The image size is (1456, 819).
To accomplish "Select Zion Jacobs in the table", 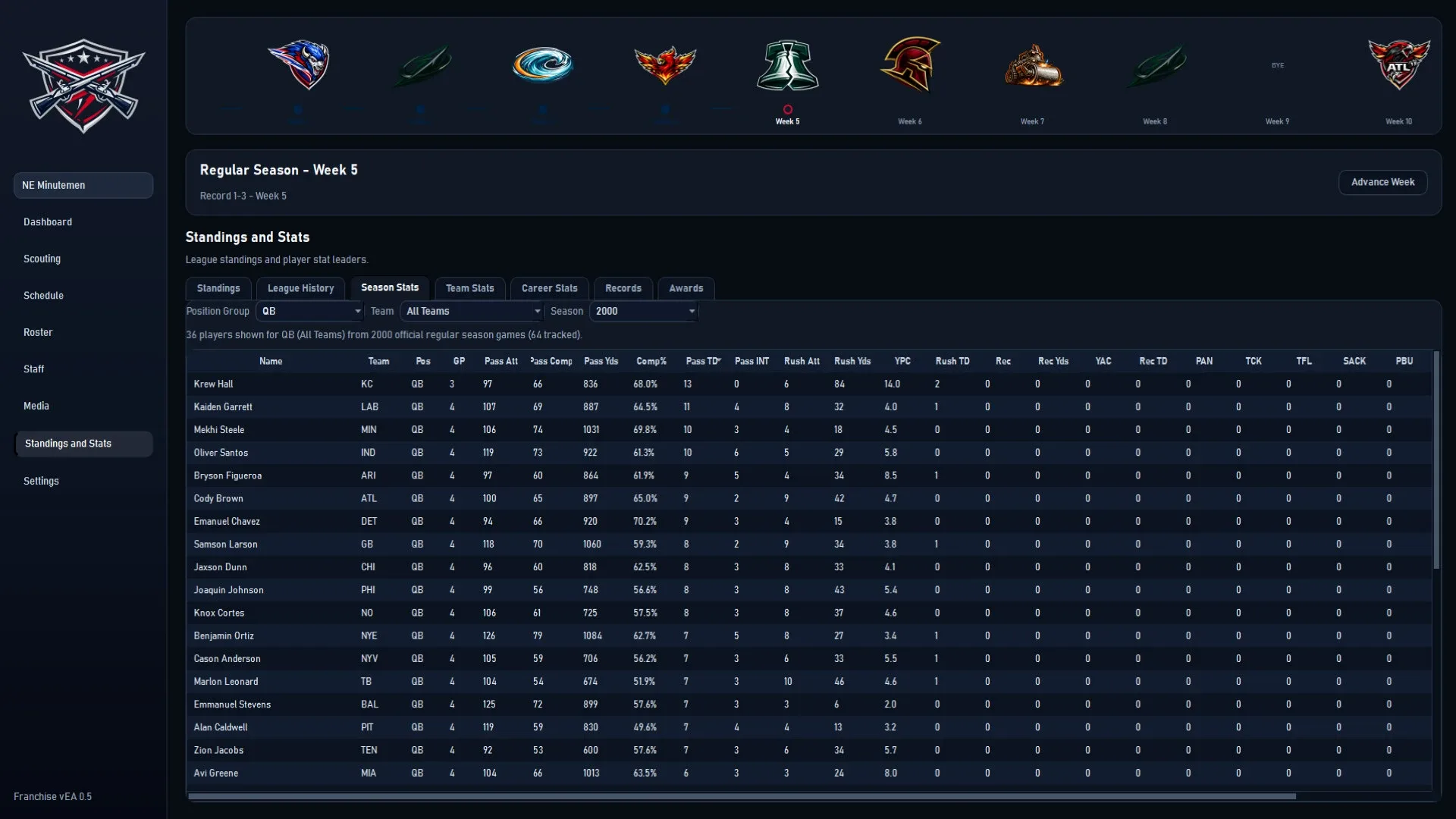I will [218, 750].
